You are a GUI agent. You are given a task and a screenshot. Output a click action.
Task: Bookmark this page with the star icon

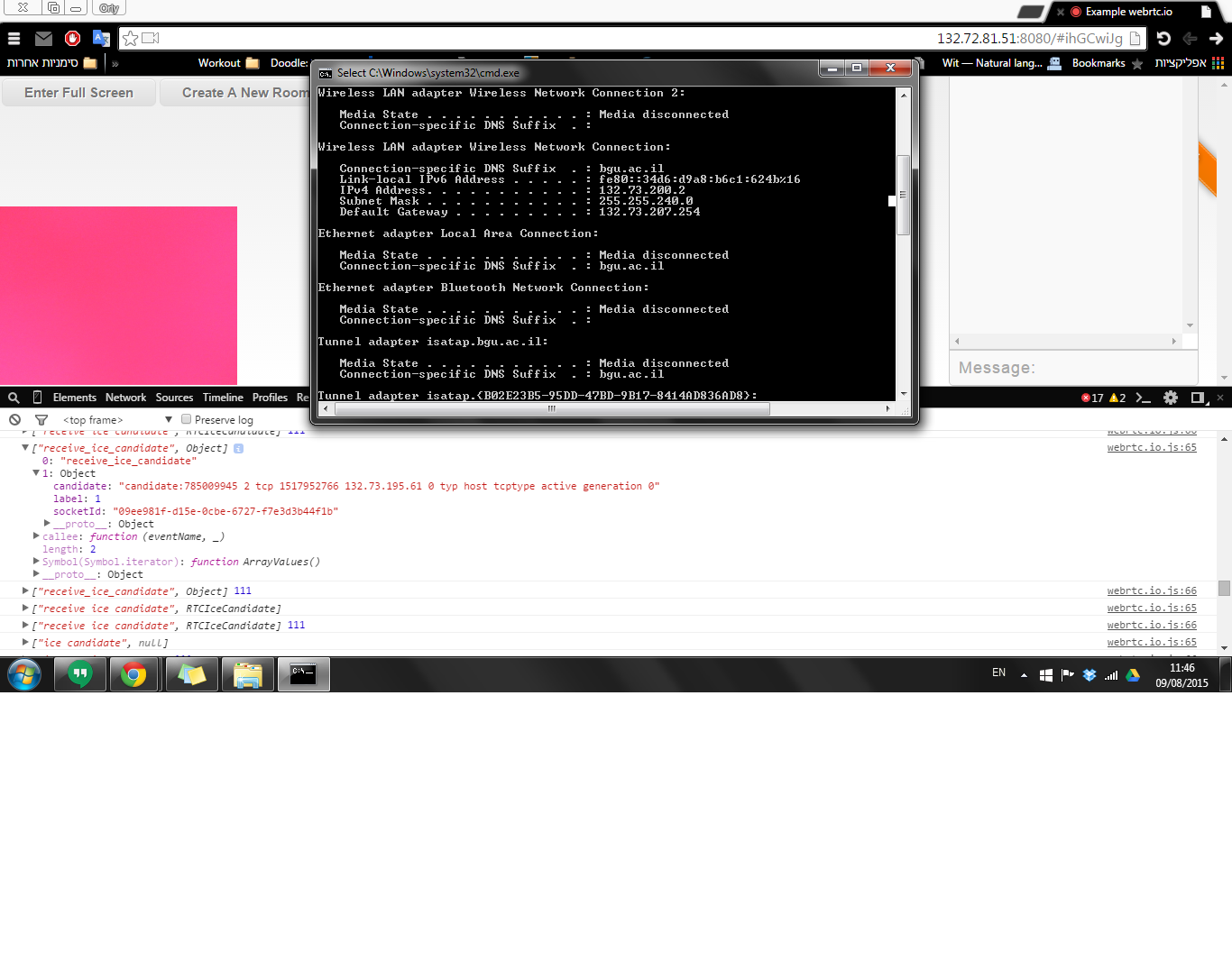131,38
